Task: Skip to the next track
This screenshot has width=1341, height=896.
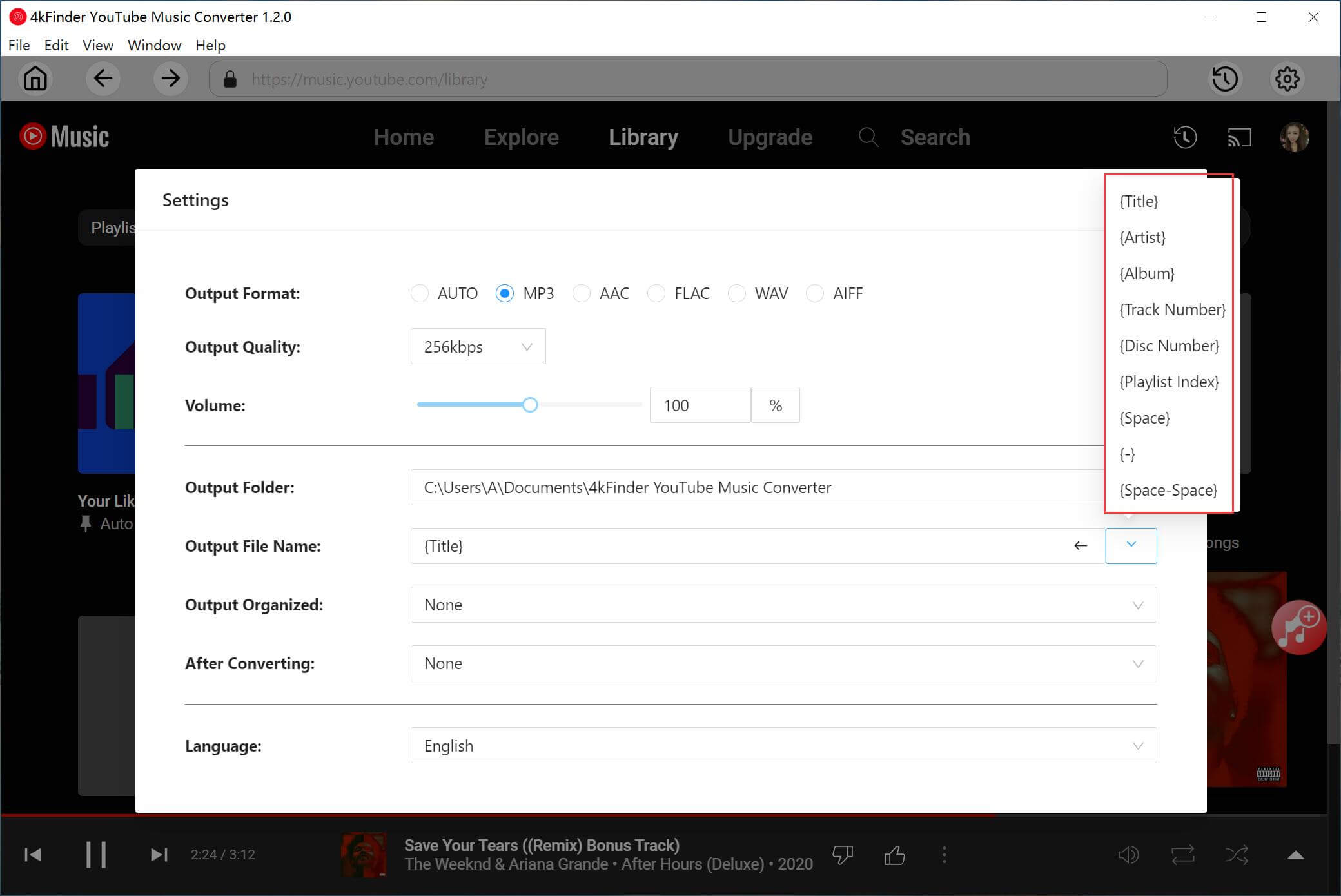Action: point(159,855)
